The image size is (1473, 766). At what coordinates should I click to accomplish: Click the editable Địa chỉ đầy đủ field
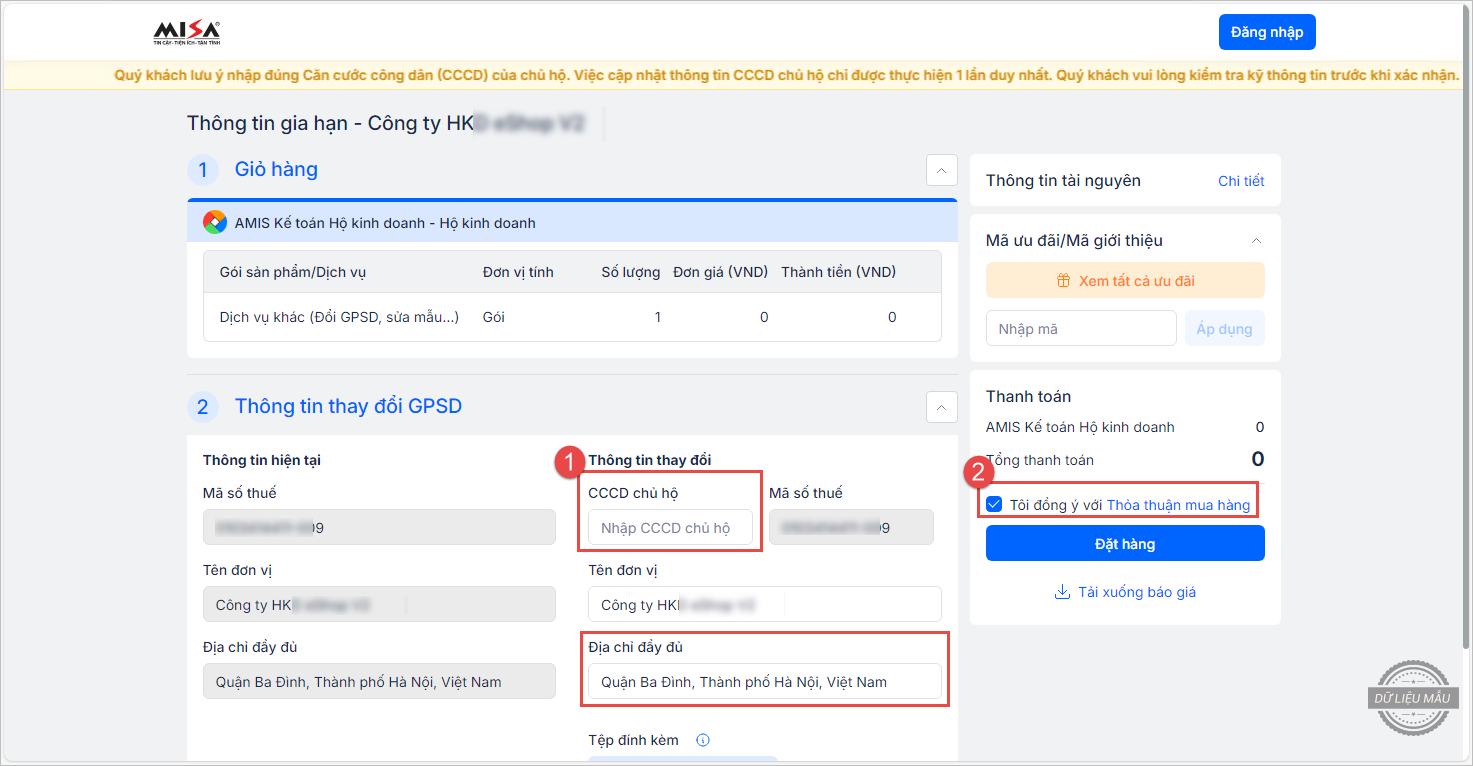(765, 681)
